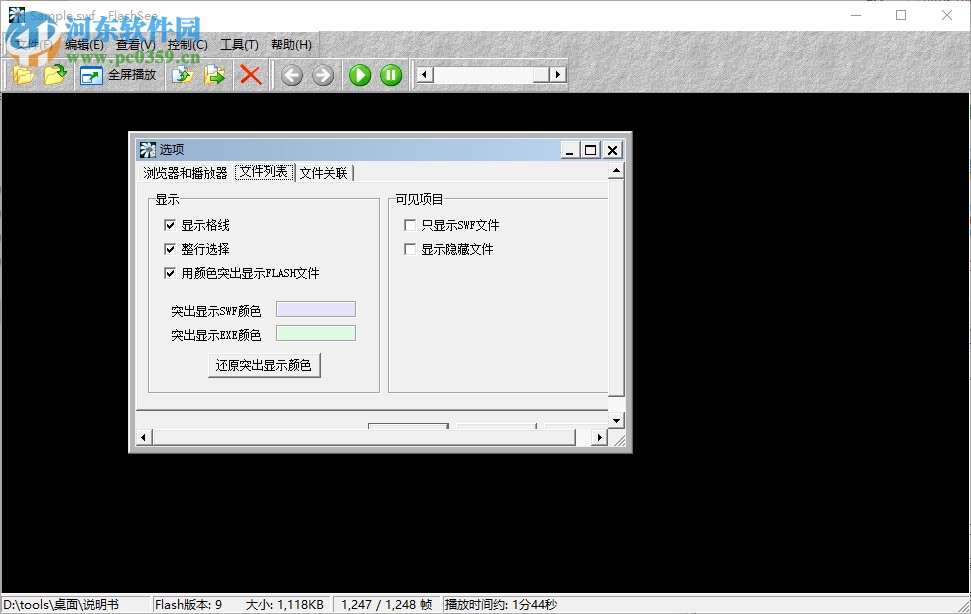Pause playback with the Pause icon
Viewport: 971px width, 614px height.
390,74
